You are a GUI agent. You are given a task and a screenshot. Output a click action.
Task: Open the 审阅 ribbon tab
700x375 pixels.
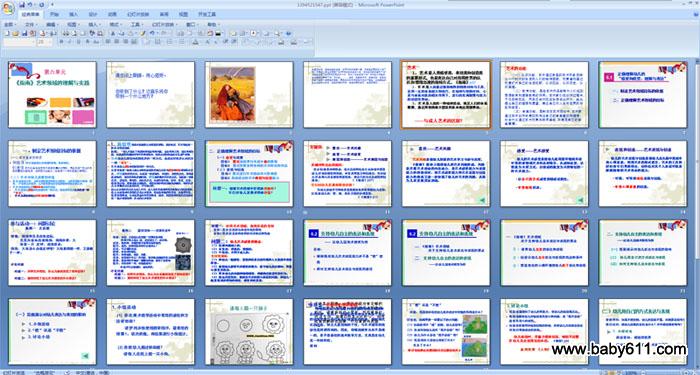[x=164, y=14]
